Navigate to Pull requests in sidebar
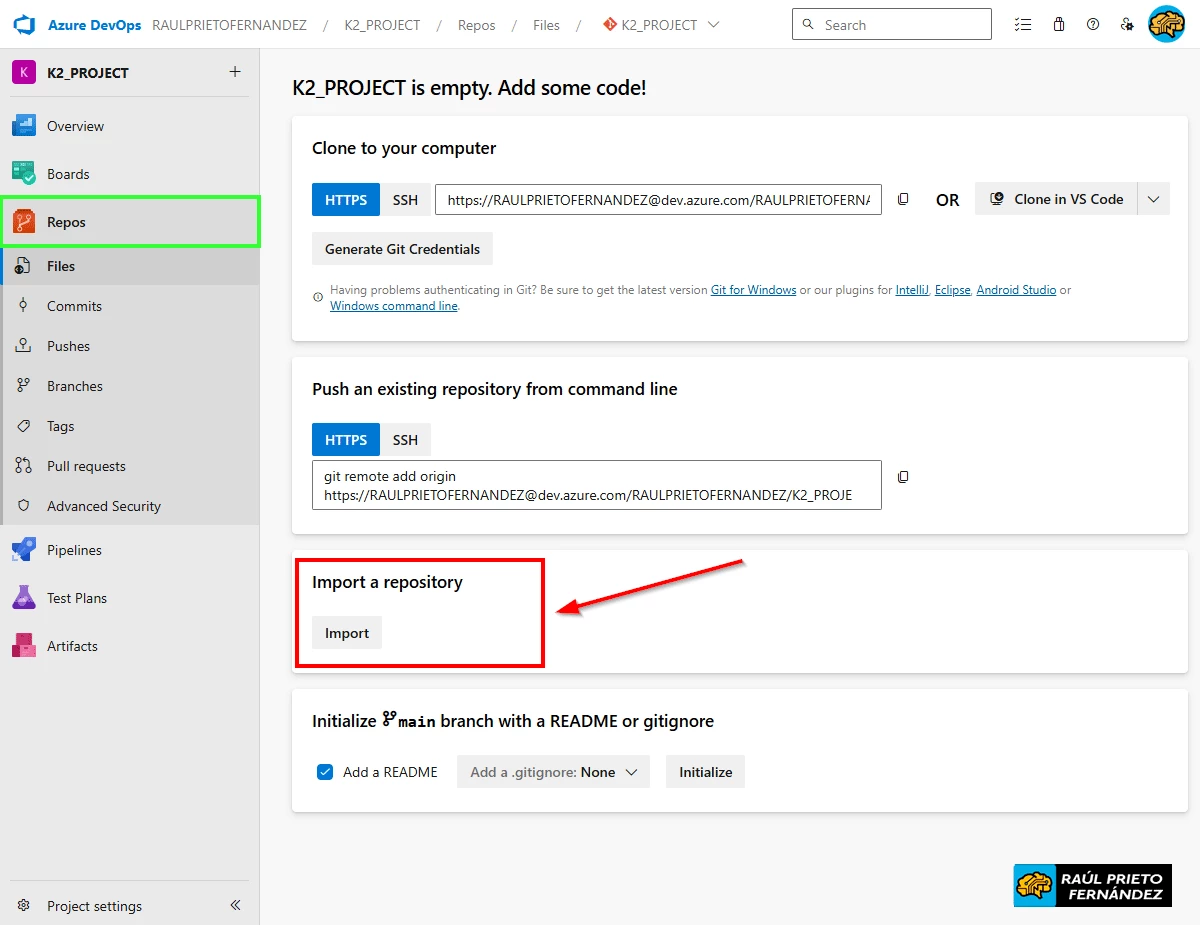The height and width of the screenshot is (925, 1200). [x=86, y=465]
